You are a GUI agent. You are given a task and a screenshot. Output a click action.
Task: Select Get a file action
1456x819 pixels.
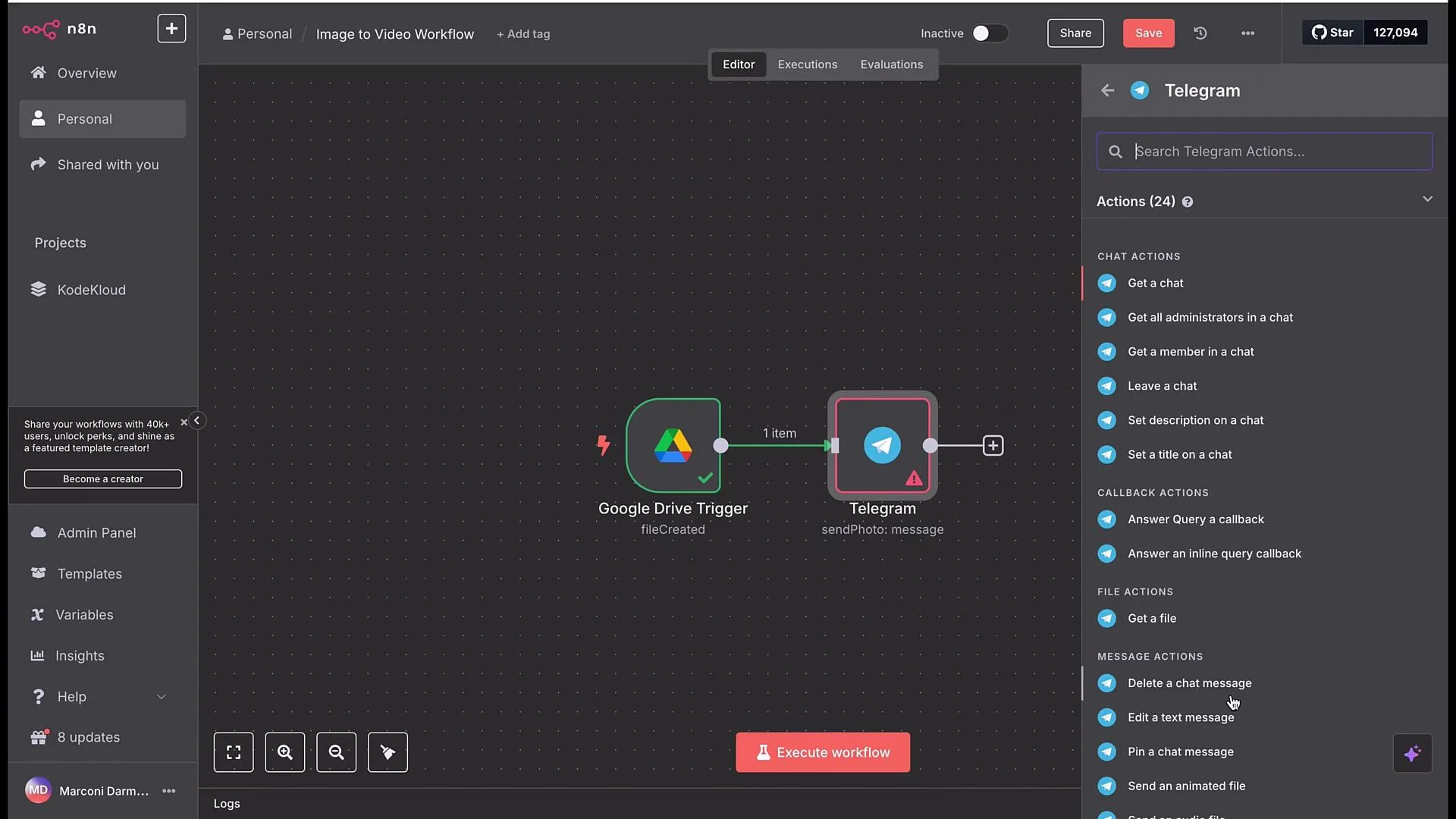1264,618
